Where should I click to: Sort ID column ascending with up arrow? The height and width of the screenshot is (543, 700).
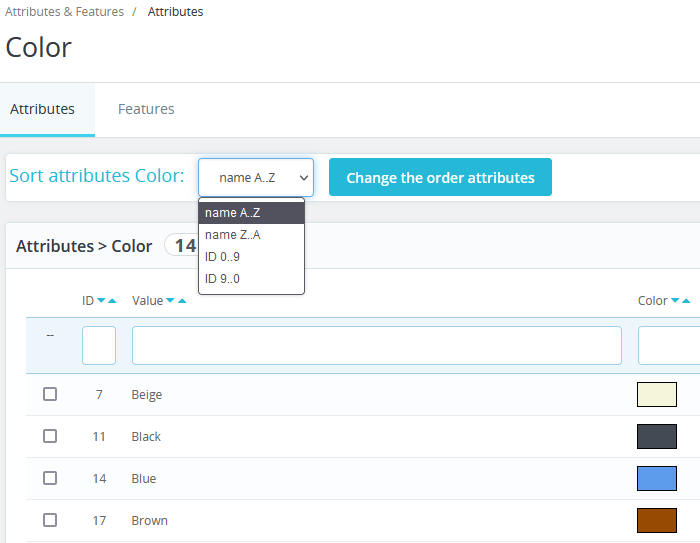pyautogui.click(x=112, y=301)
